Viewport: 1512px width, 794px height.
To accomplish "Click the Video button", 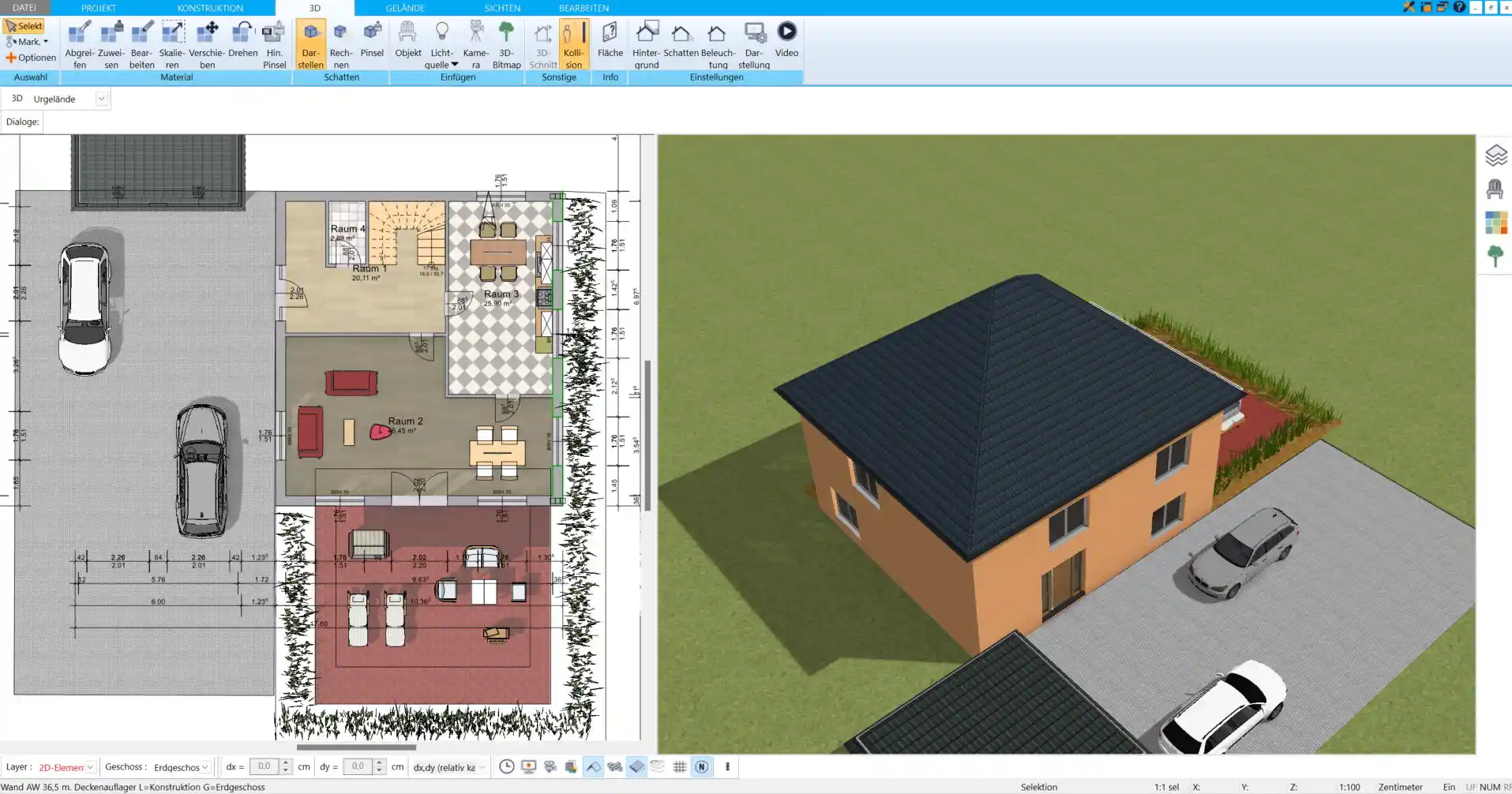I will click(786, 39).
